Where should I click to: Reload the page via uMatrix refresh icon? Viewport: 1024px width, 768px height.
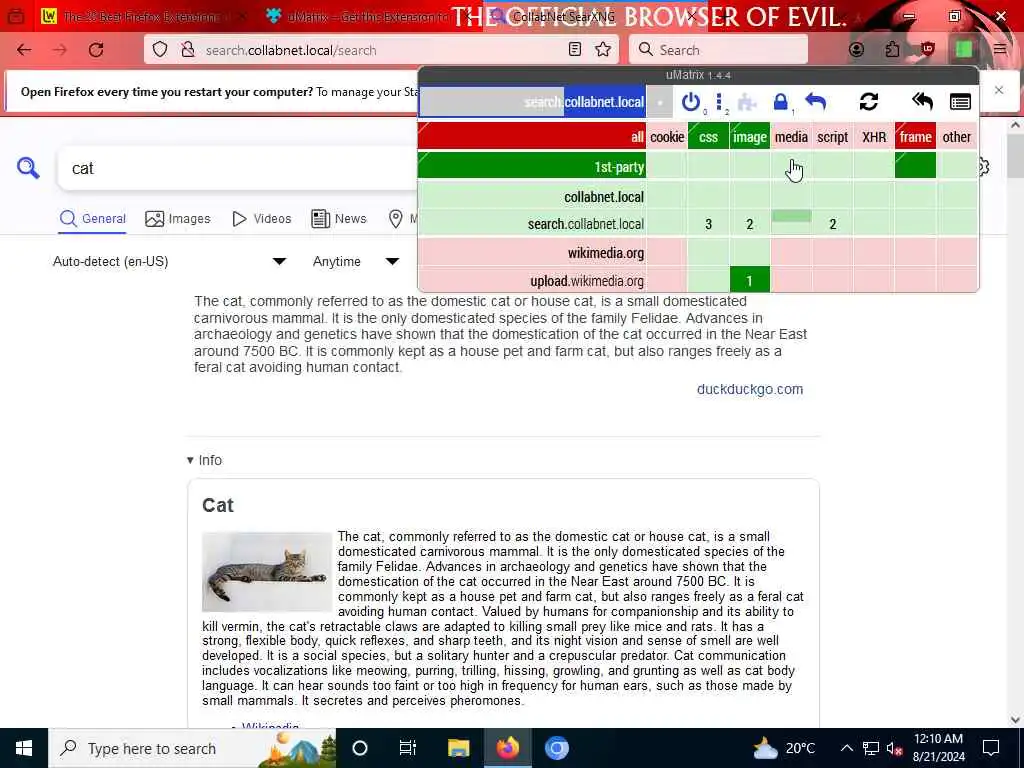869,102
